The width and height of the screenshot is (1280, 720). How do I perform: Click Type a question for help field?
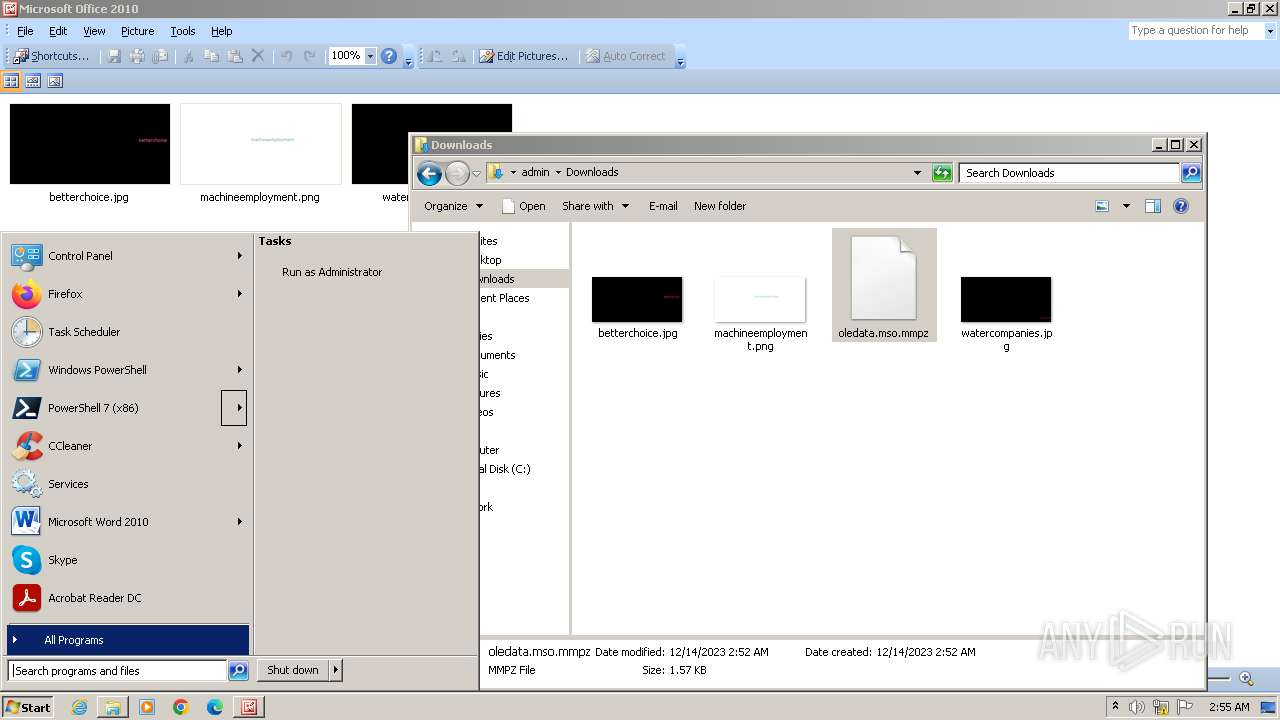point(1195,31)
